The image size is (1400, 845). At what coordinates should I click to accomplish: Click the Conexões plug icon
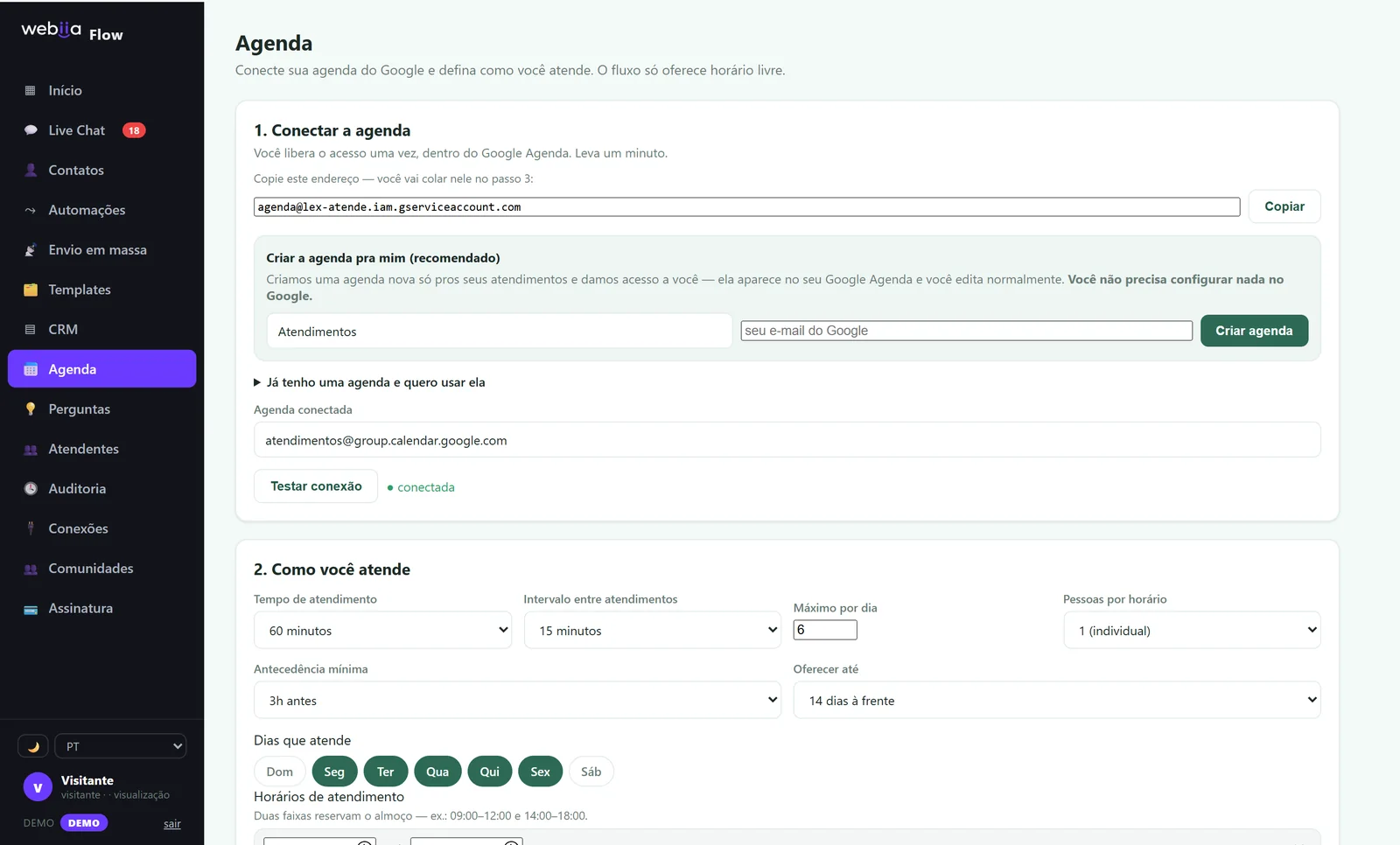click(31, 528)
